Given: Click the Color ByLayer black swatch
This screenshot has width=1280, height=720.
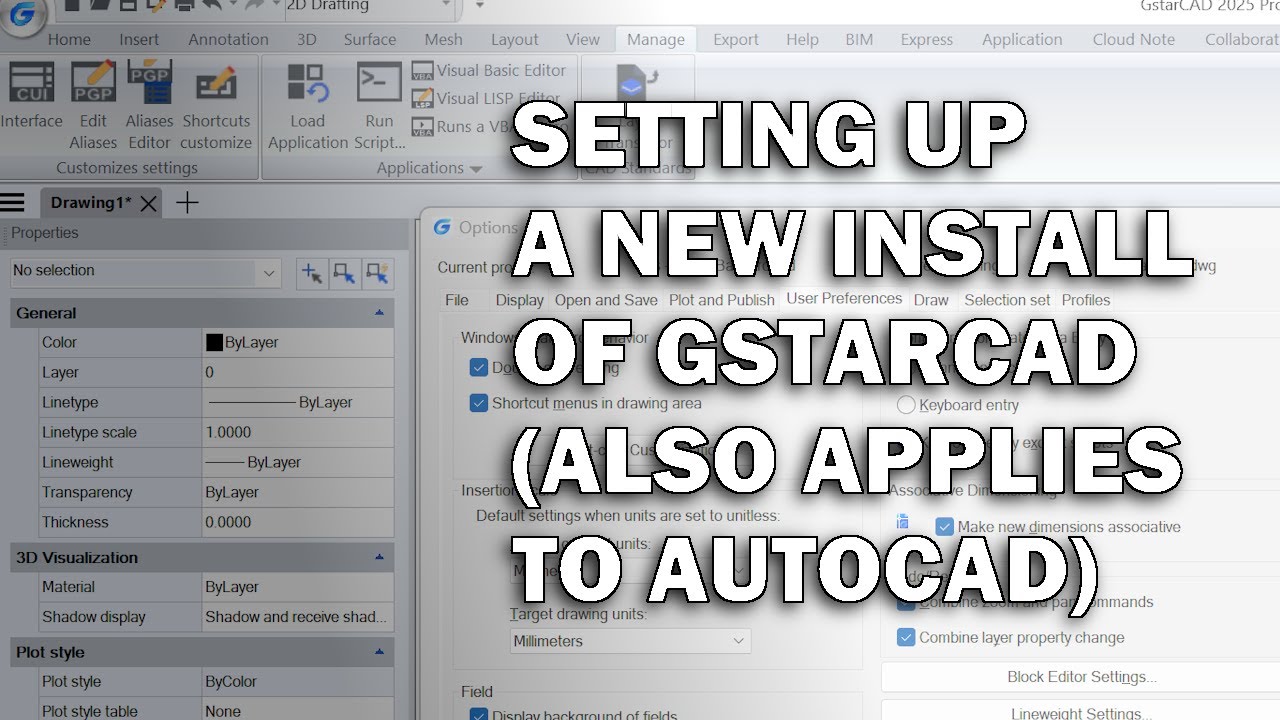Looking at the screenshot, I should [x=214, y=342].
